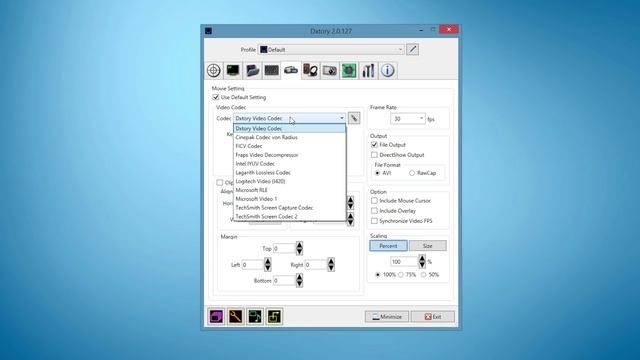Click the Right margin input field
This screenshot has width=640, height=360.
click(x=316, y=264)
